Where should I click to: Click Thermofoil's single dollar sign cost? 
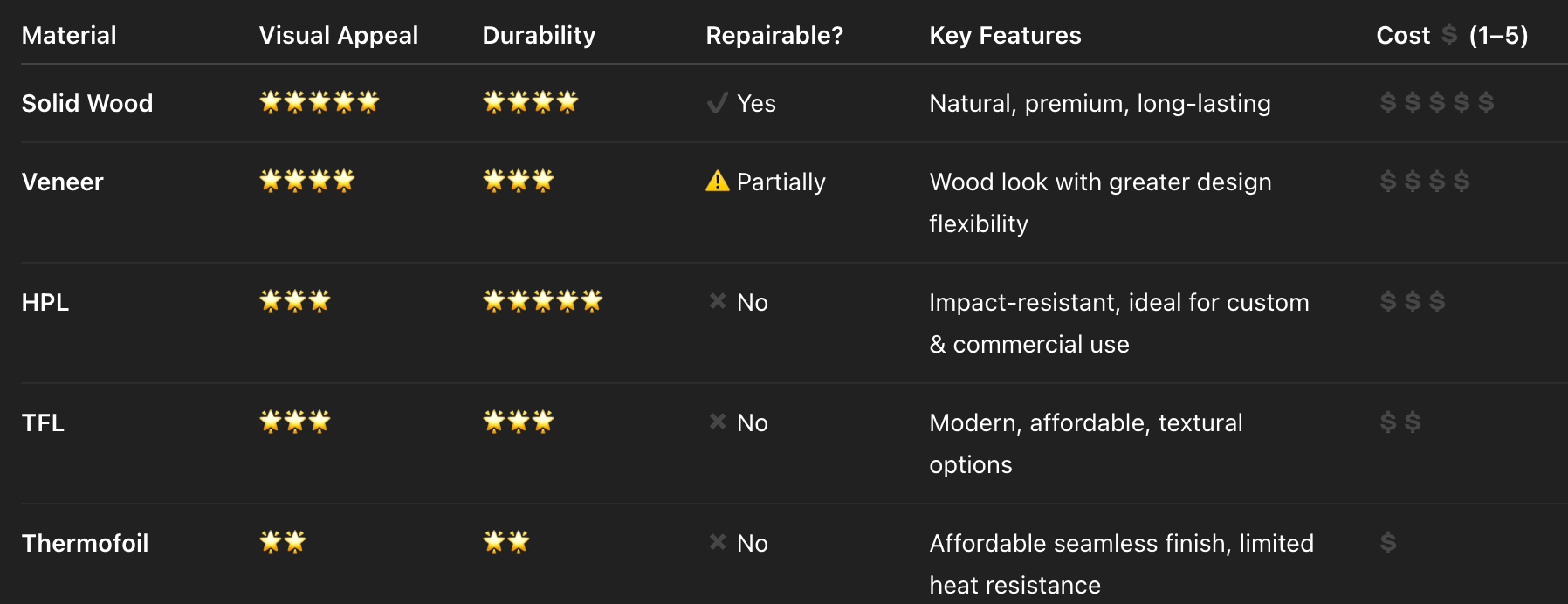[1388, 543]
